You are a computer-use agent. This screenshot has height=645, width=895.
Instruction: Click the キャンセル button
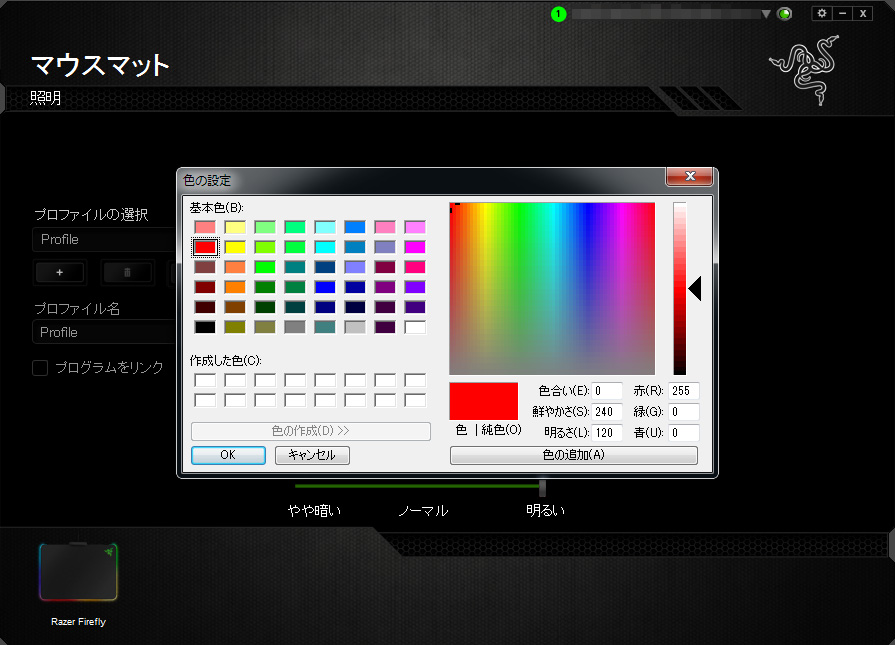tap(312, 455)
